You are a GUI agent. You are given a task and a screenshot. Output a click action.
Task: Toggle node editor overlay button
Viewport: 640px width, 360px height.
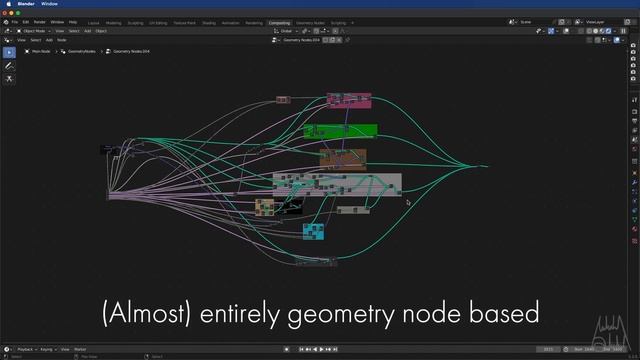(617, 40)
